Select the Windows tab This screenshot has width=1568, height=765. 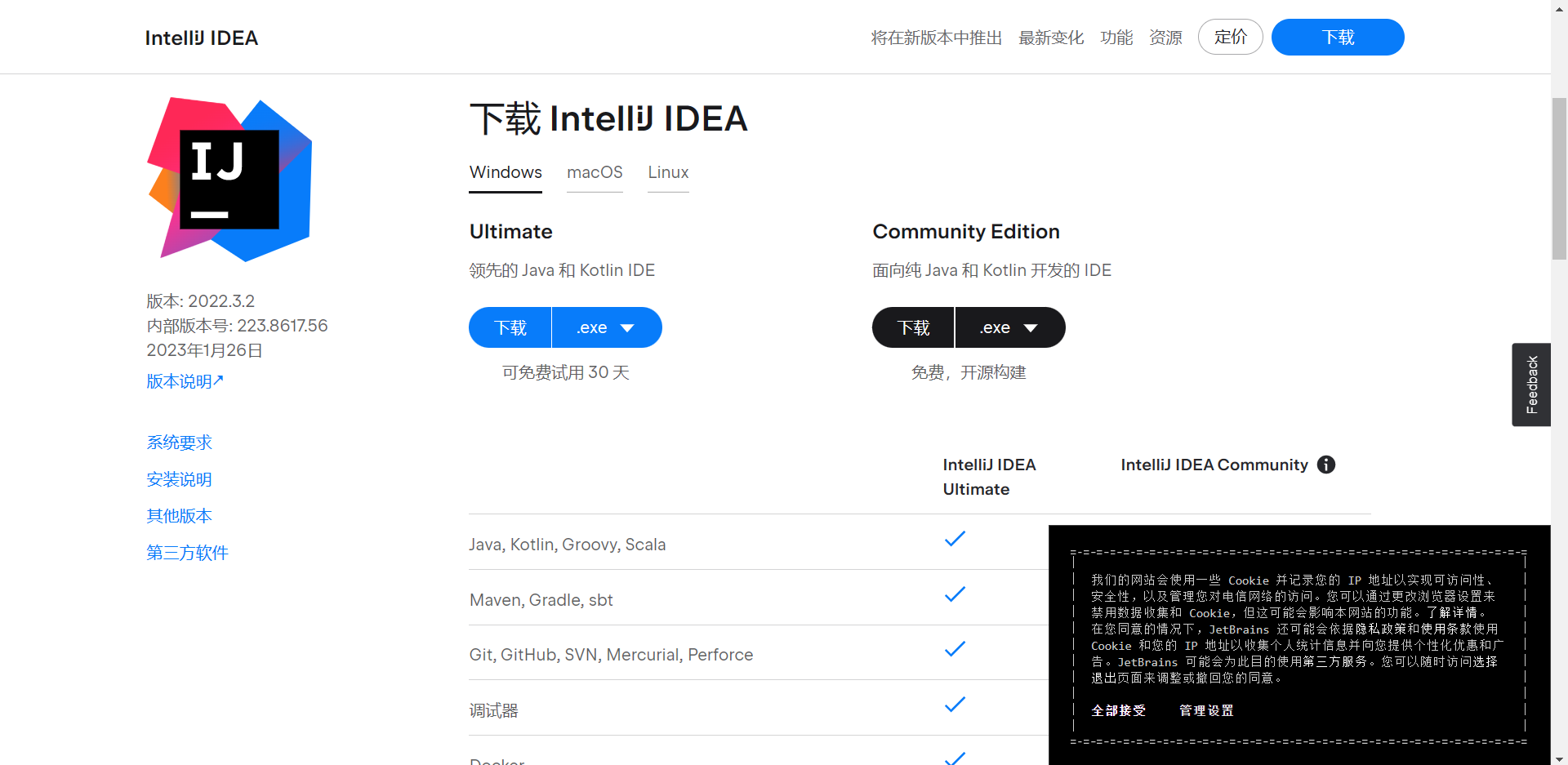tap(506, 172)
